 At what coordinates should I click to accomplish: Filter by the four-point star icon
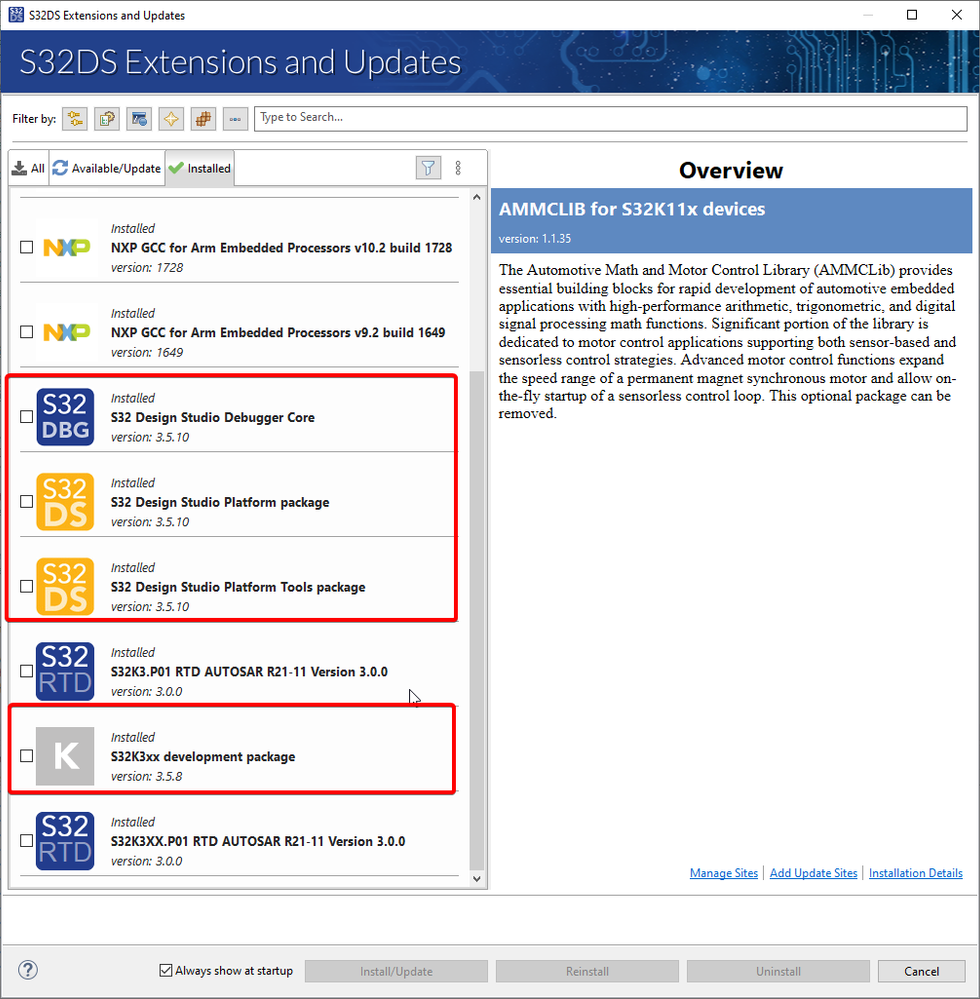171,119
